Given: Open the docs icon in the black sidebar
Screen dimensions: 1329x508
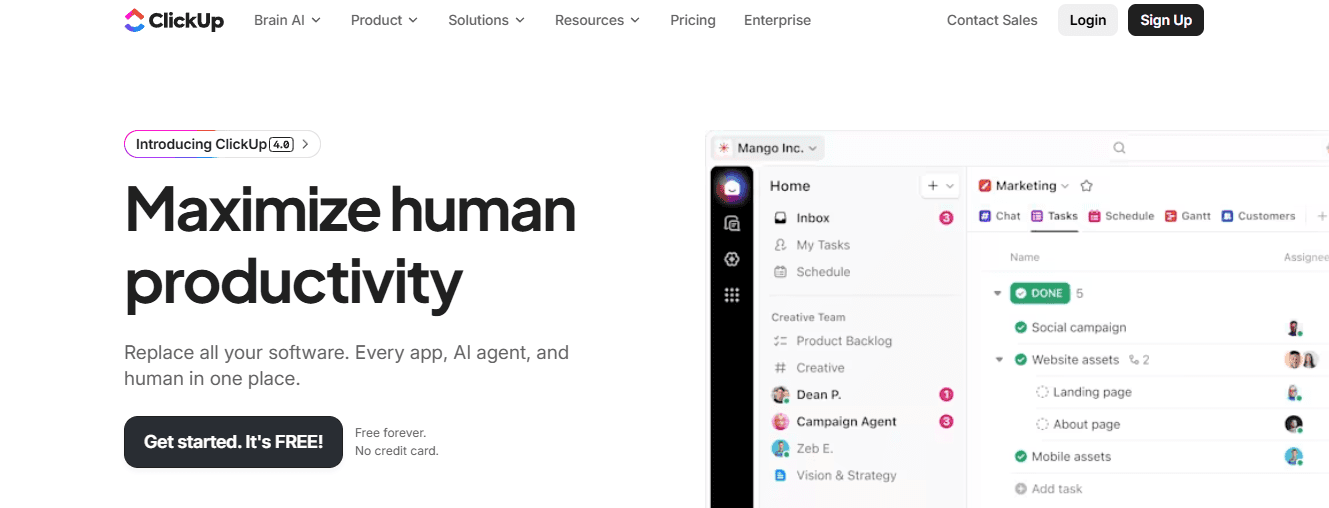Looking at the screenshot, I should click(x=732, y=224).
